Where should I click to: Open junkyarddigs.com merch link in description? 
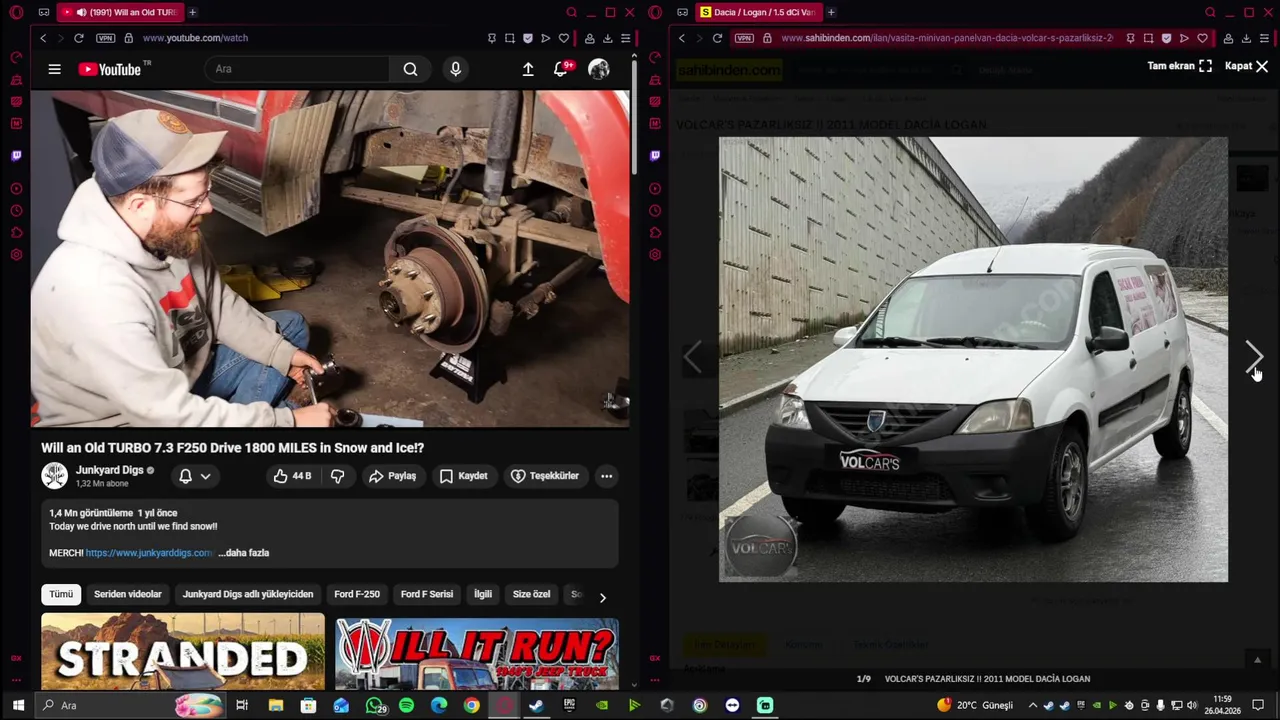(x=149, y=553)
